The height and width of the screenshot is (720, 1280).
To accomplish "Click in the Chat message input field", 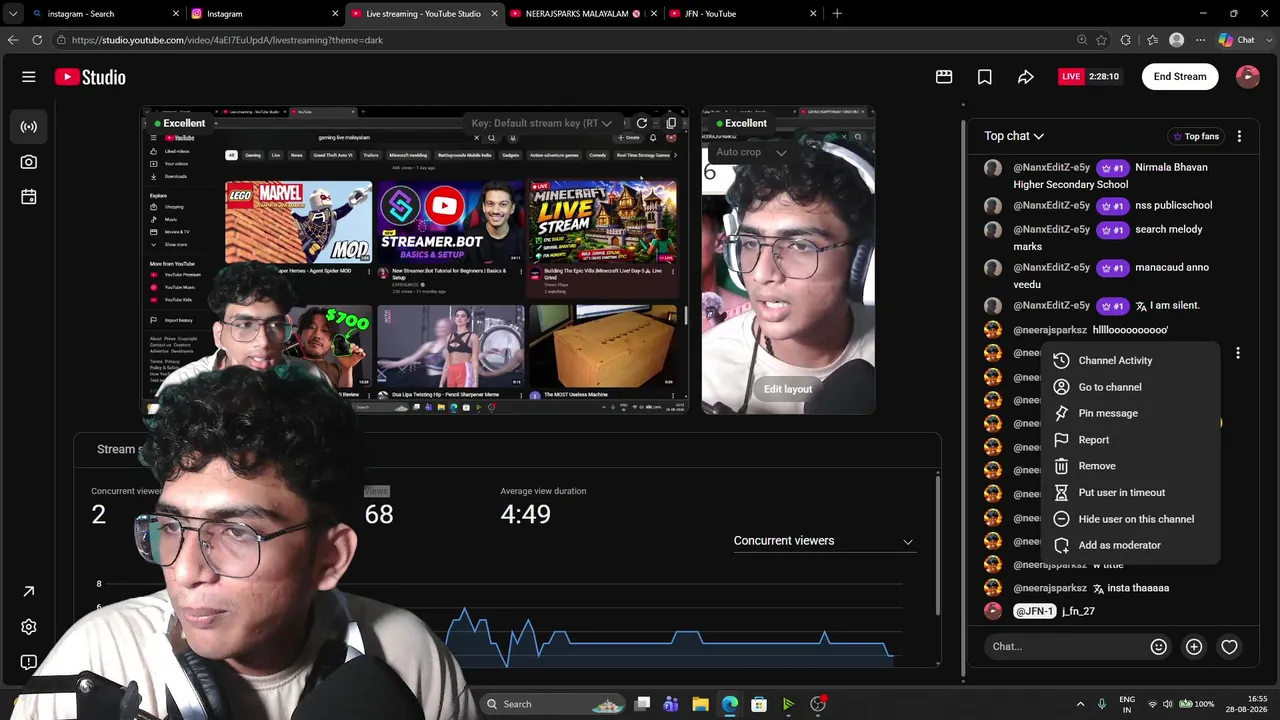I will point(1065,647).
